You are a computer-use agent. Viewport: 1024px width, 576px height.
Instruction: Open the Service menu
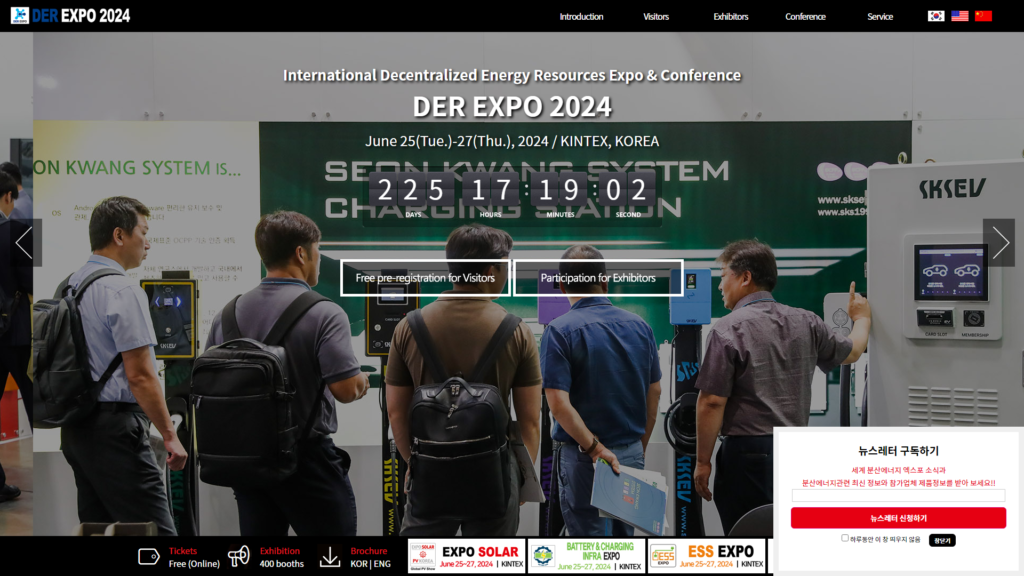880,16
